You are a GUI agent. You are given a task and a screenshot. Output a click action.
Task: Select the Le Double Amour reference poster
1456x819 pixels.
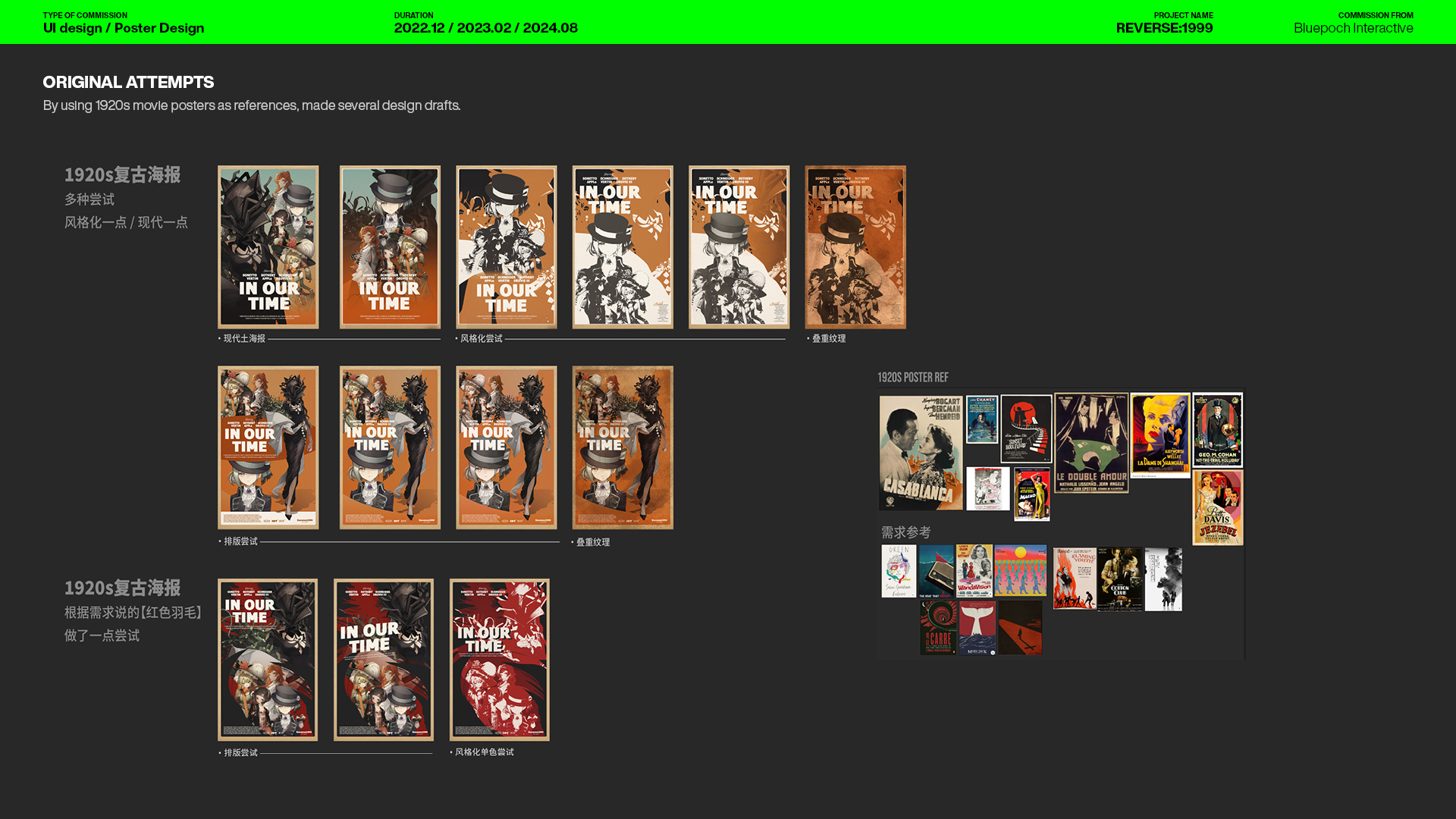click(x=1091, y=443)
